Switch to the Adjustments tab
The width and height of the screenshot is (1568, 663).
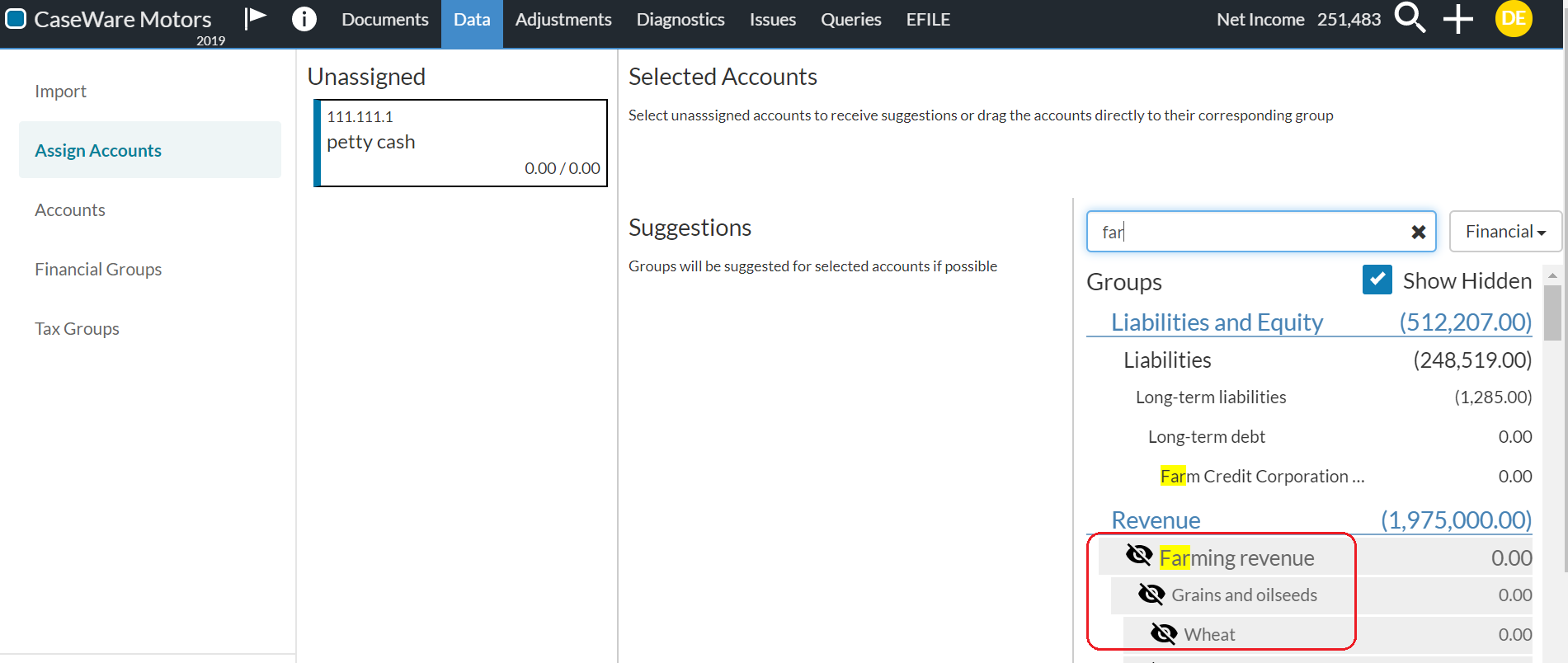[563, 20]
